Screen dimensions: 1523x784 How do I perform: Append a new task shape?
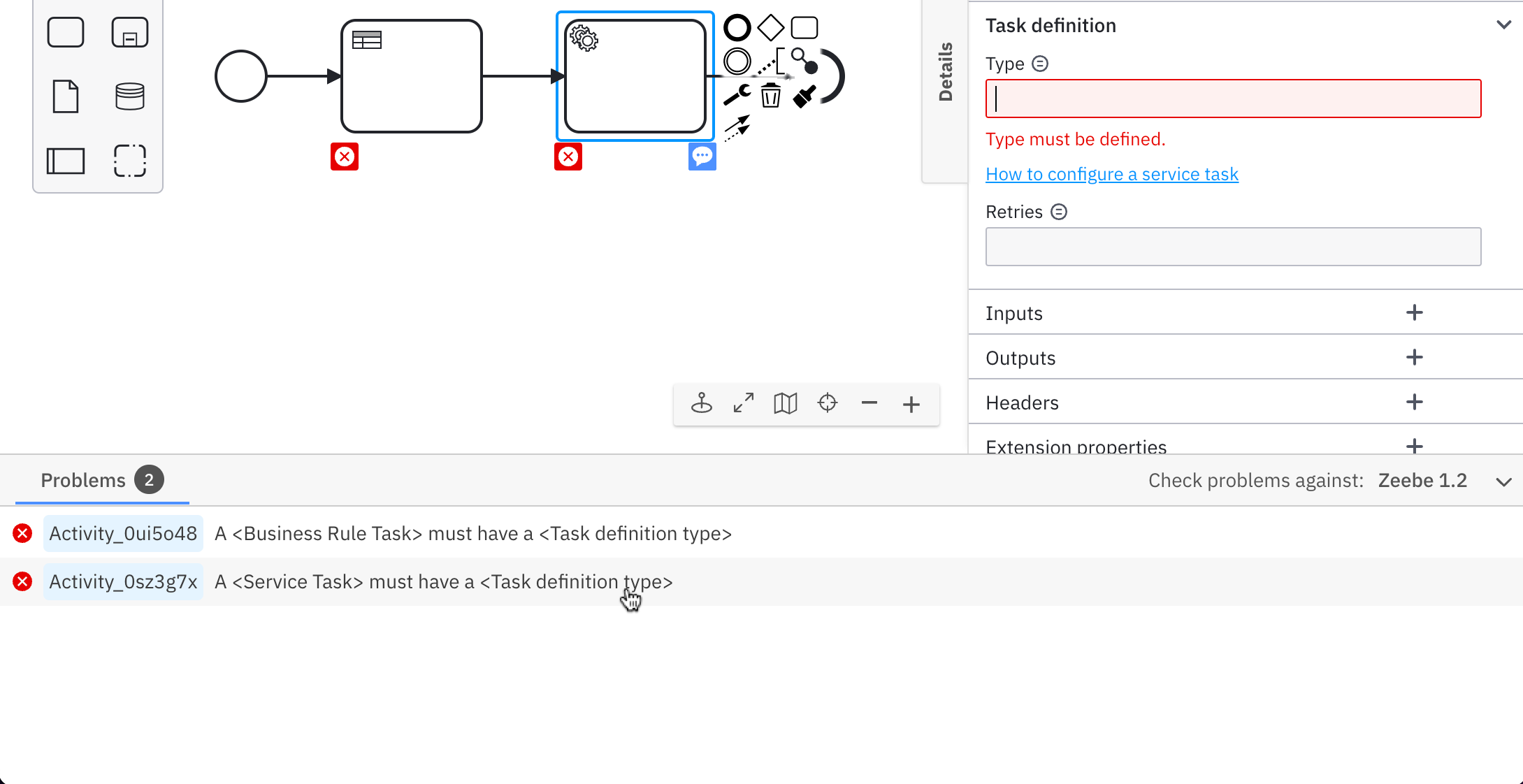click(x=804, y=27)
